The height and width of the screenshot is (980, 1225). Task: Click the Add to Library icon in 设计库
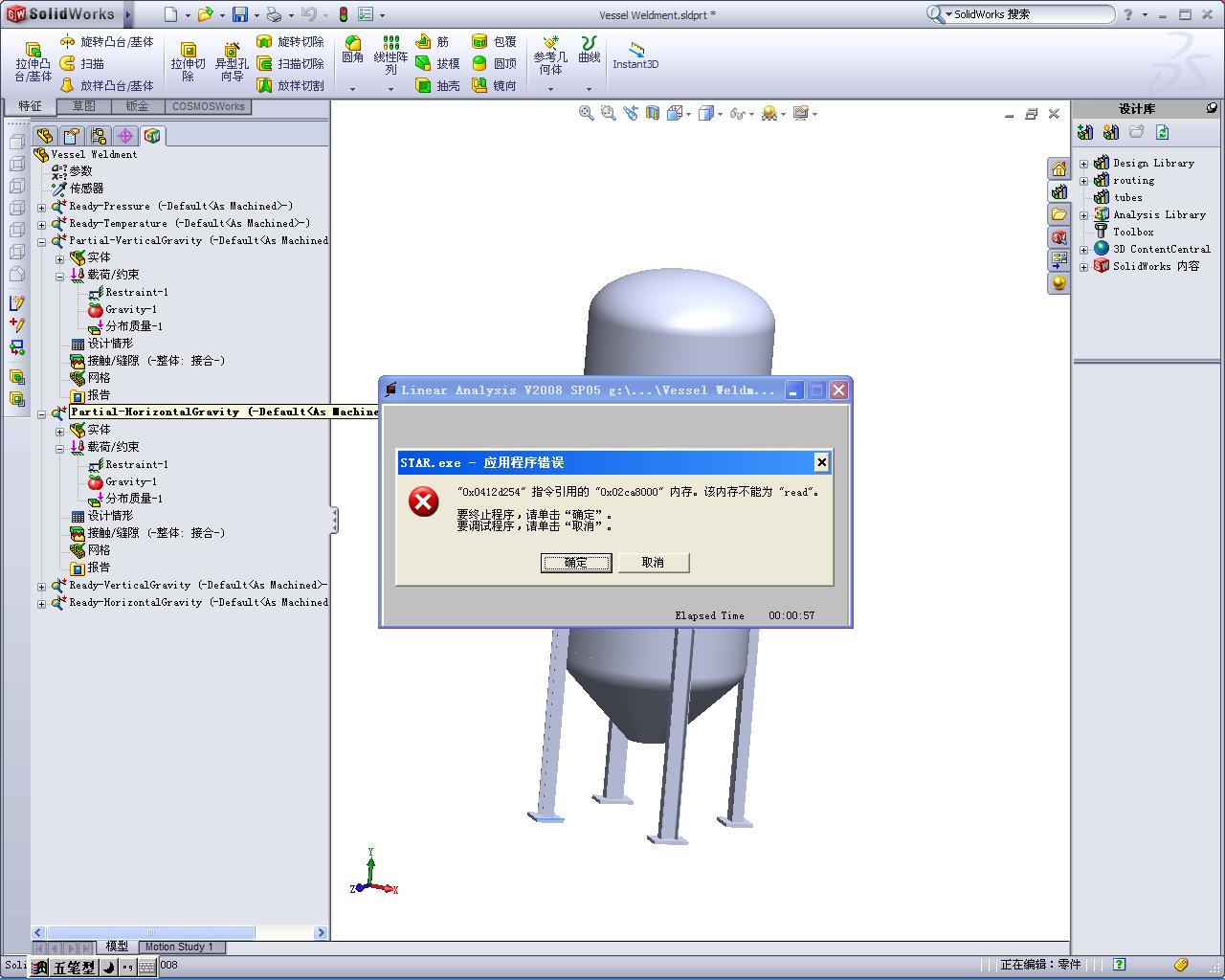click(1085, 132)
